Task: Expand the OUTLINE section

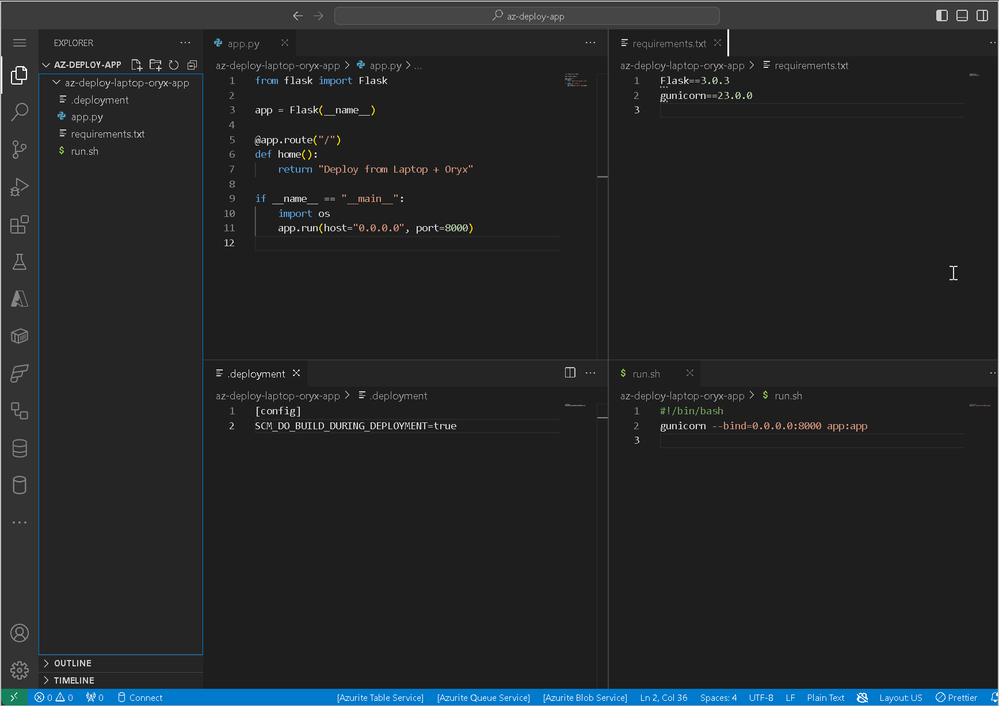Action: (x=72, y=663)
